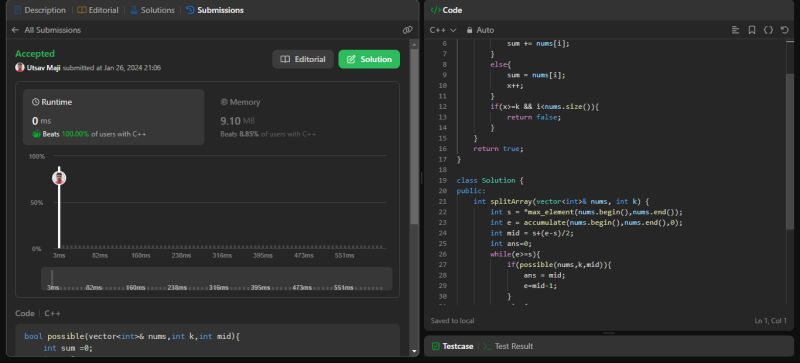The width and height of the screenshot is (800, 363).
Task: Click the clock icon in Runtime card
Action: coord(35,102)
